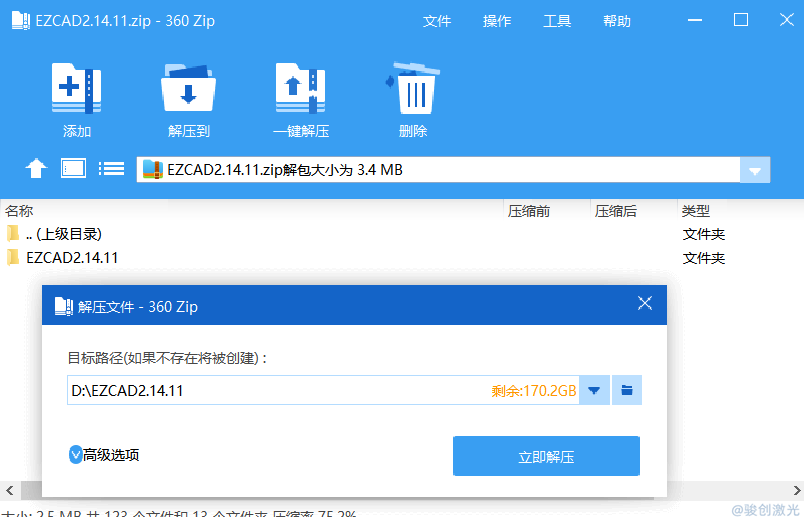Sort by the 压缩前 column header

(x=529, y=211)
